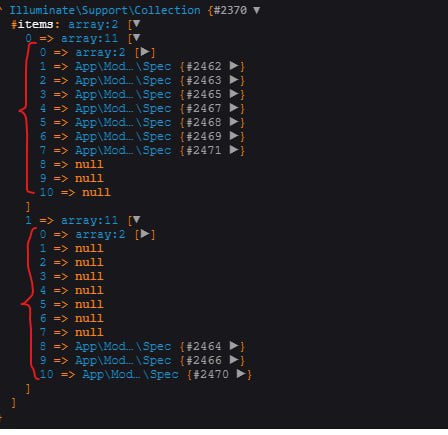Screen dimensions: 448x435
Task: Expand Spec object #2470 arrow
Action: click(x=241, y=374)
